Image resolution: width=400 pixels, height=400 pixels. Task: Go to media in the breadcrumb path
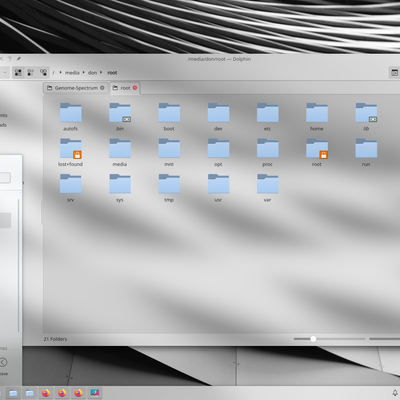point(72,73)
